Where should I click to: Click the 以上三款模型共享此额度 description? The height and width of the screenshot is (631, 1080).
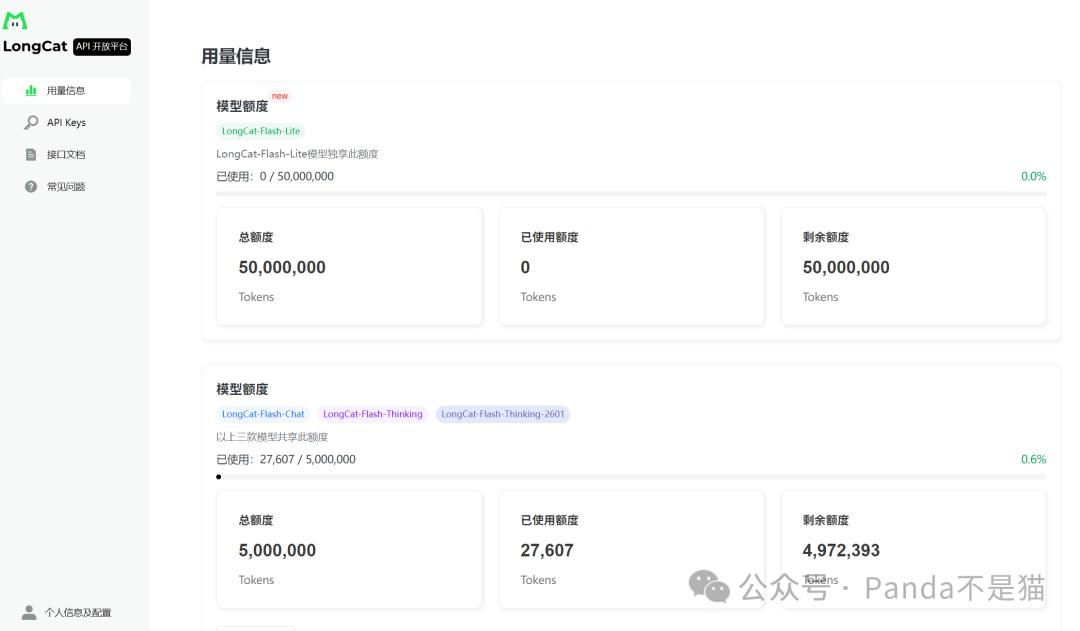tap(272, 437)
